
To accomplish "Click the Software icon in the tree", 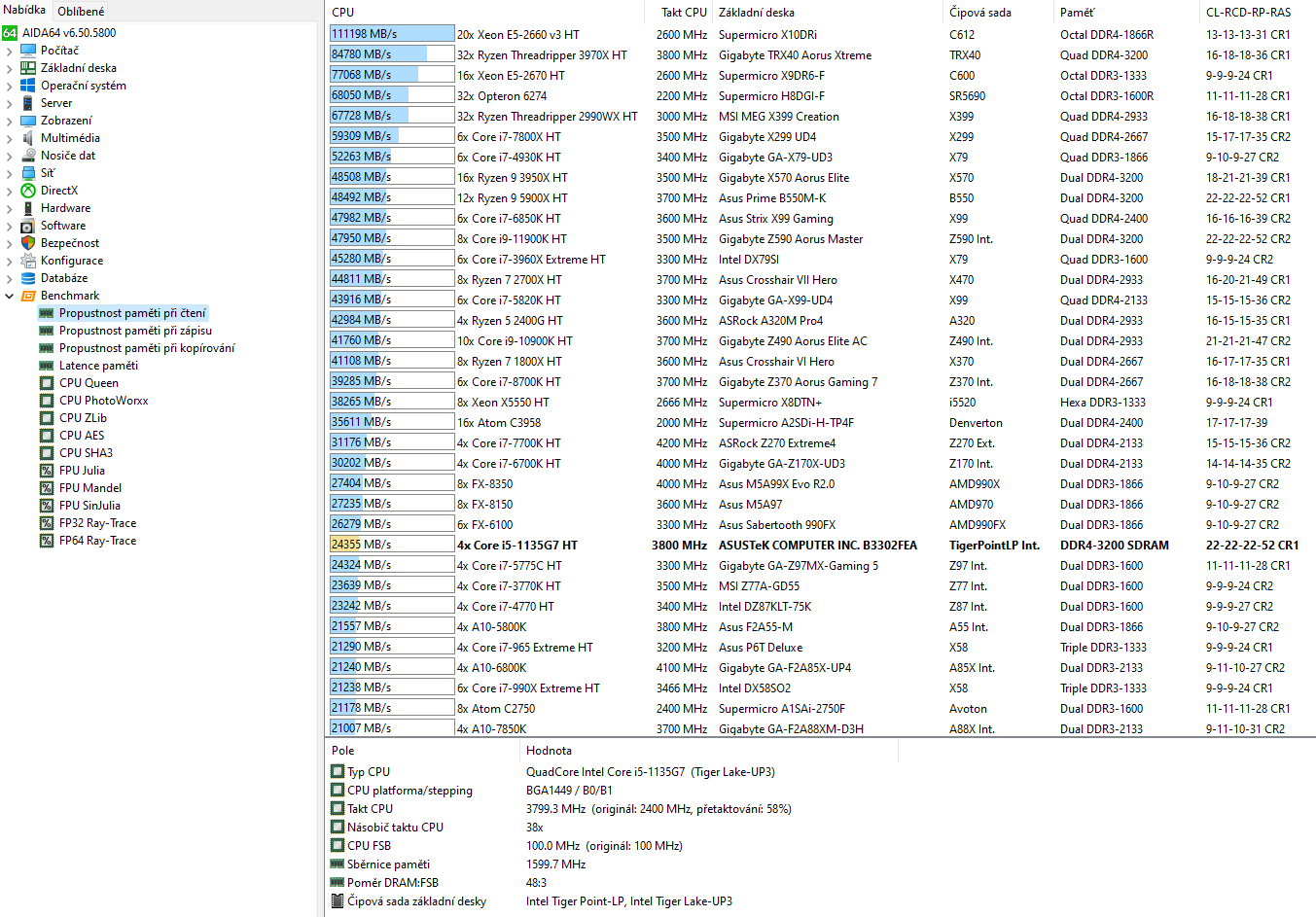I will (x=28, y=226).
